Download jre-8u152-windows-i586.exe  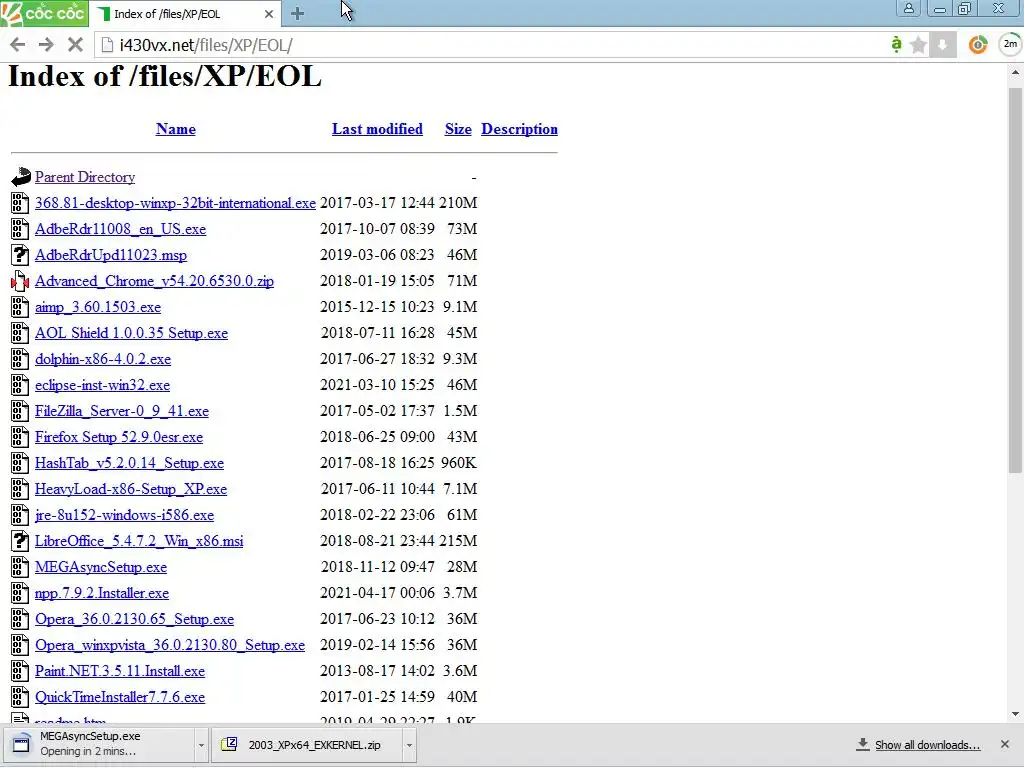point(124,515)
